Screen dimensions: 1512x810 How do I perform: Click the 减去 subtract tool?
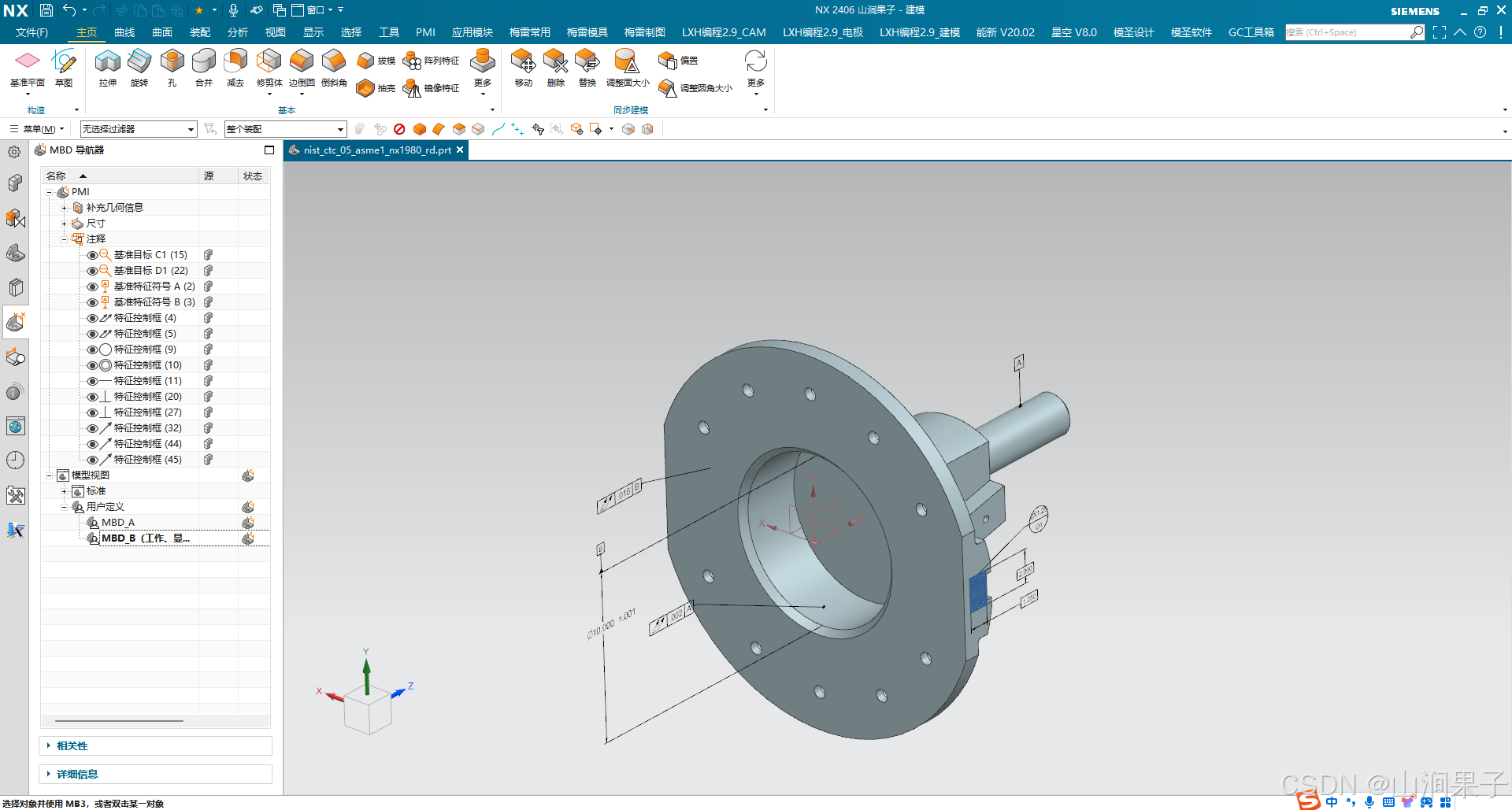235,68
